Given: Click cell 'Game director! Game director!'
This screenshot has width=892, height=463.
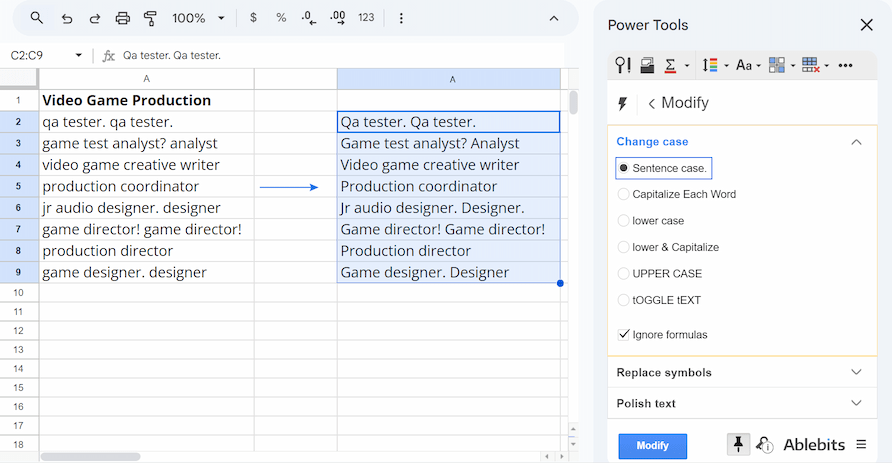Looking at the screenshot, I should (448, 230).
